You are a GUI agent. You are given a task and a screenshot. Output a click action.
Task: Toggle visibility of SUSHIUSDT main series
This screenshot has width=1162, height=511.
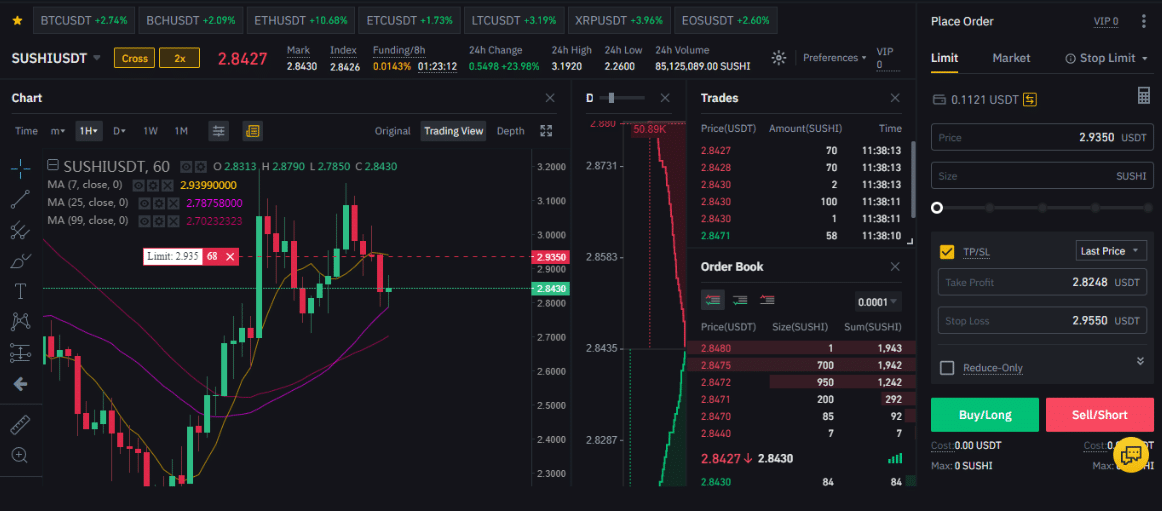187,167
